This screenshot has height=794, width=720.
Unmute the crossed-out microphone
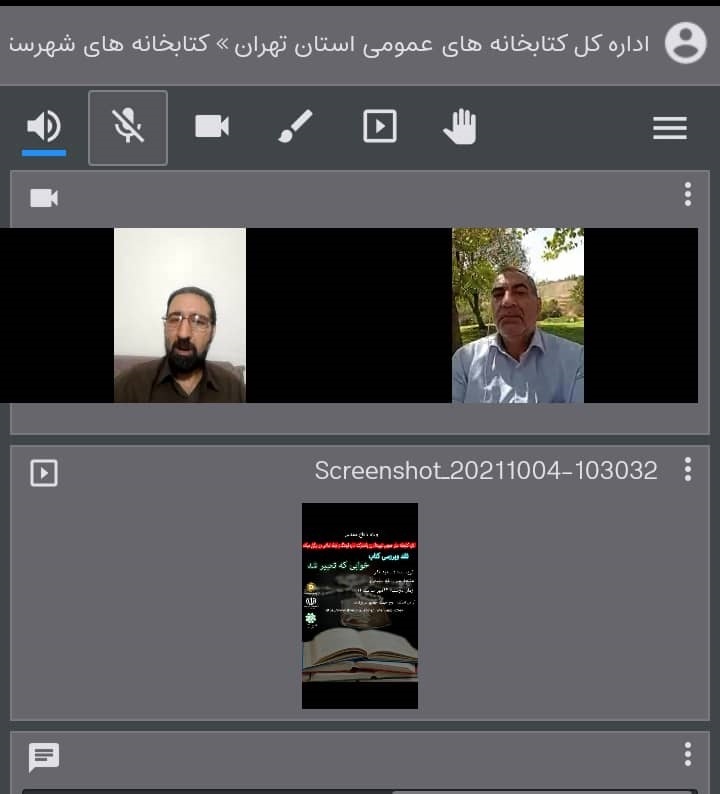click(x=128, y=127)
